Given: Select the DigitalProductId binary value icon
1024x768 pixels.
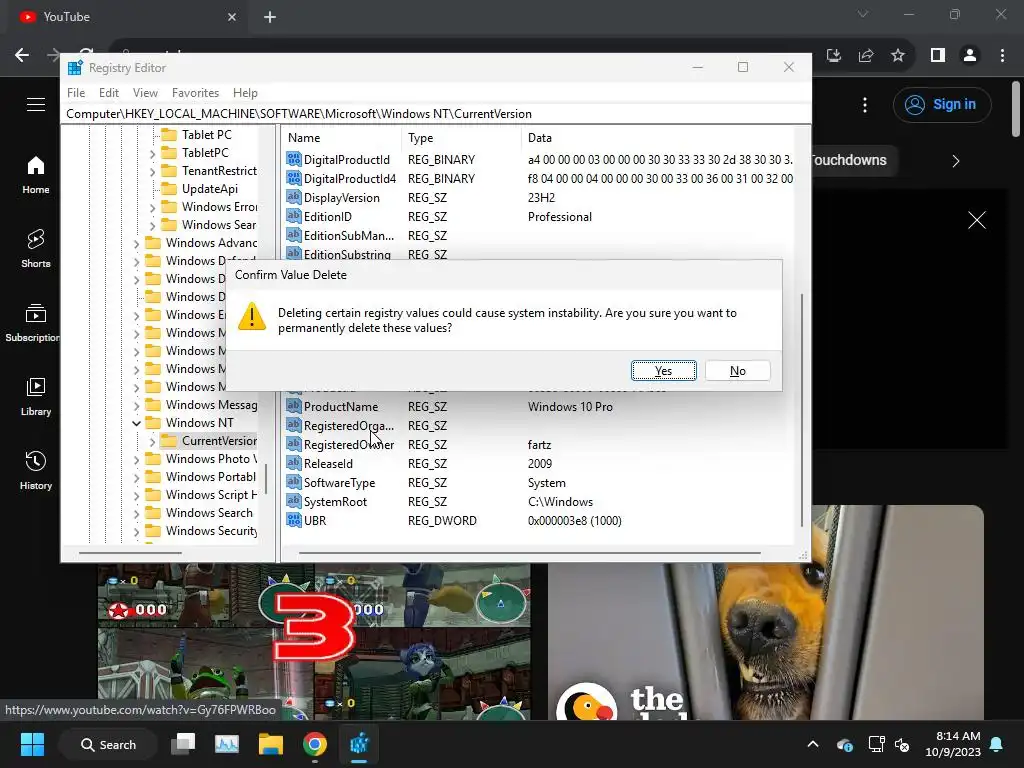Looking at the screenshot, I should pyautogui.click(x=294, y=159).
